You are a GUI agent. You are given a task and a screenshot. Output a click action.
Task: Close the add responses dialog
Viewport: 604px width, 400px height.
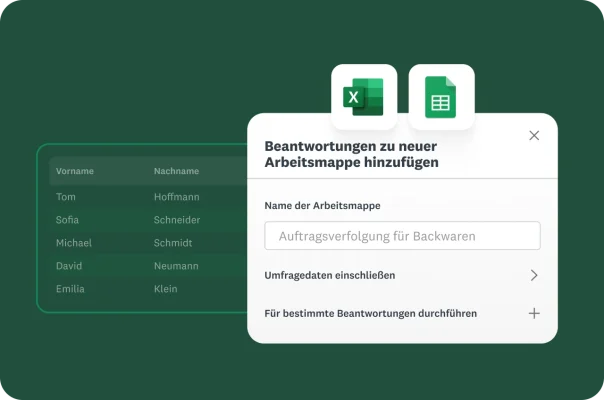(534, 135)
